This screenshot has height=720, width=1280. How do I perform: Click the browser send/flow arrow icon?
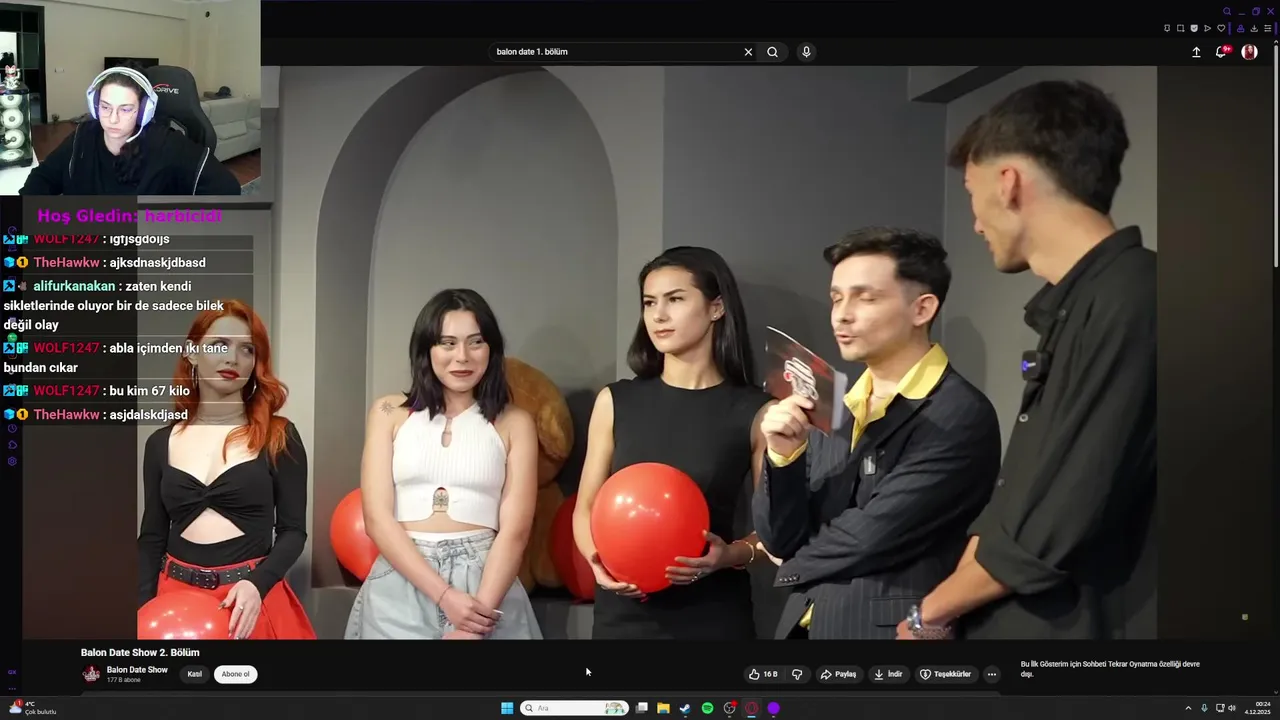1207,28
